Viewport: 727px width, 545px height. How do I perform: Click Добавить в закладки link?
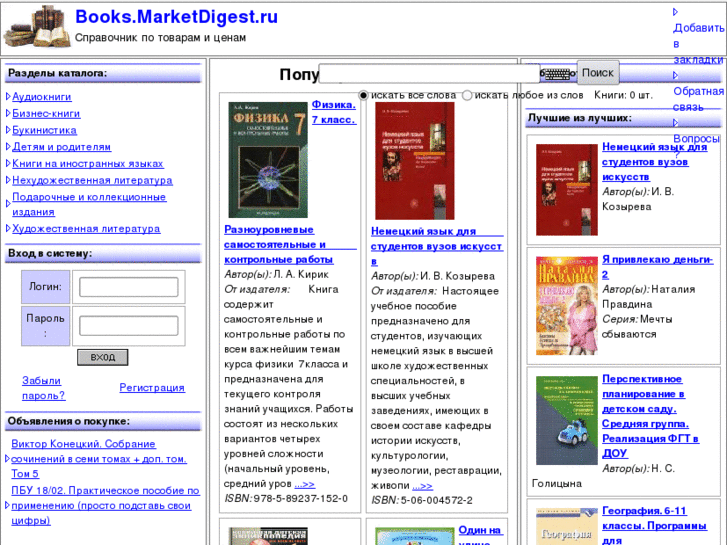coord(699,44)
